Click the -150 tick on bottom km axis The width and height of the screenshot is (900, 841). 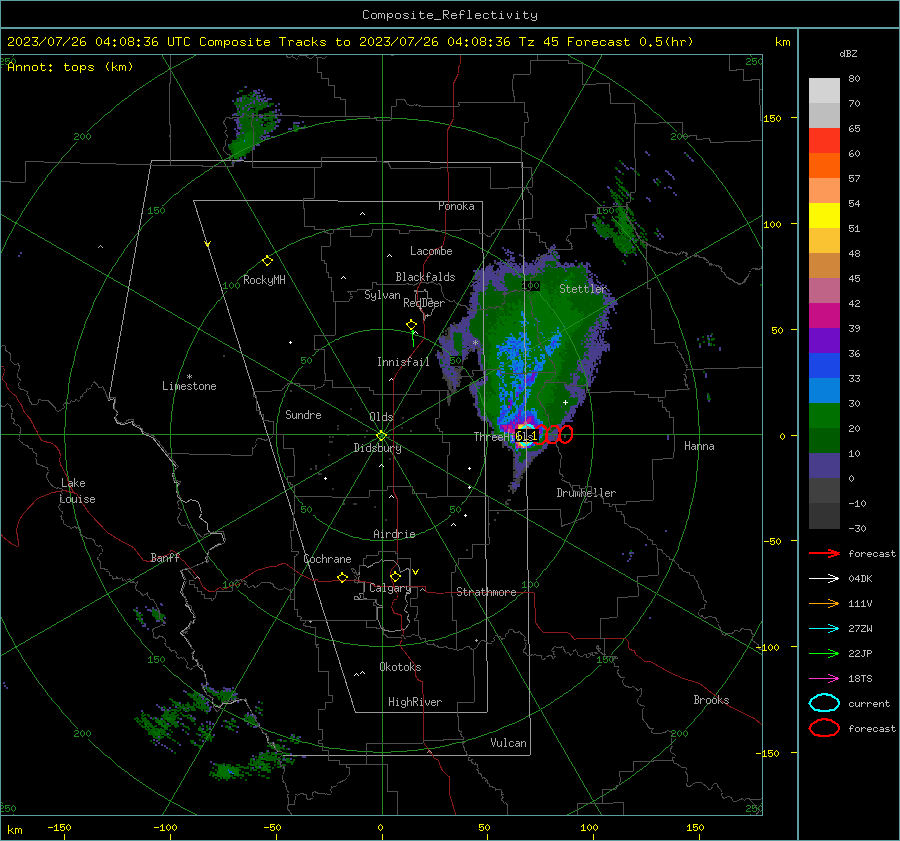click(59, 827)
